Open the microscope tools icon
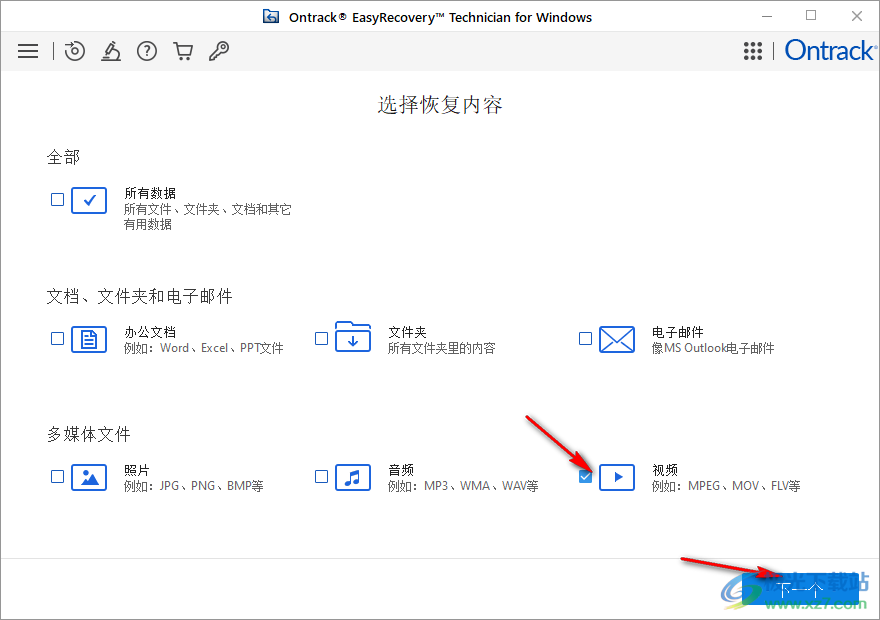This screenshot has height=620, width=880. 111,51
